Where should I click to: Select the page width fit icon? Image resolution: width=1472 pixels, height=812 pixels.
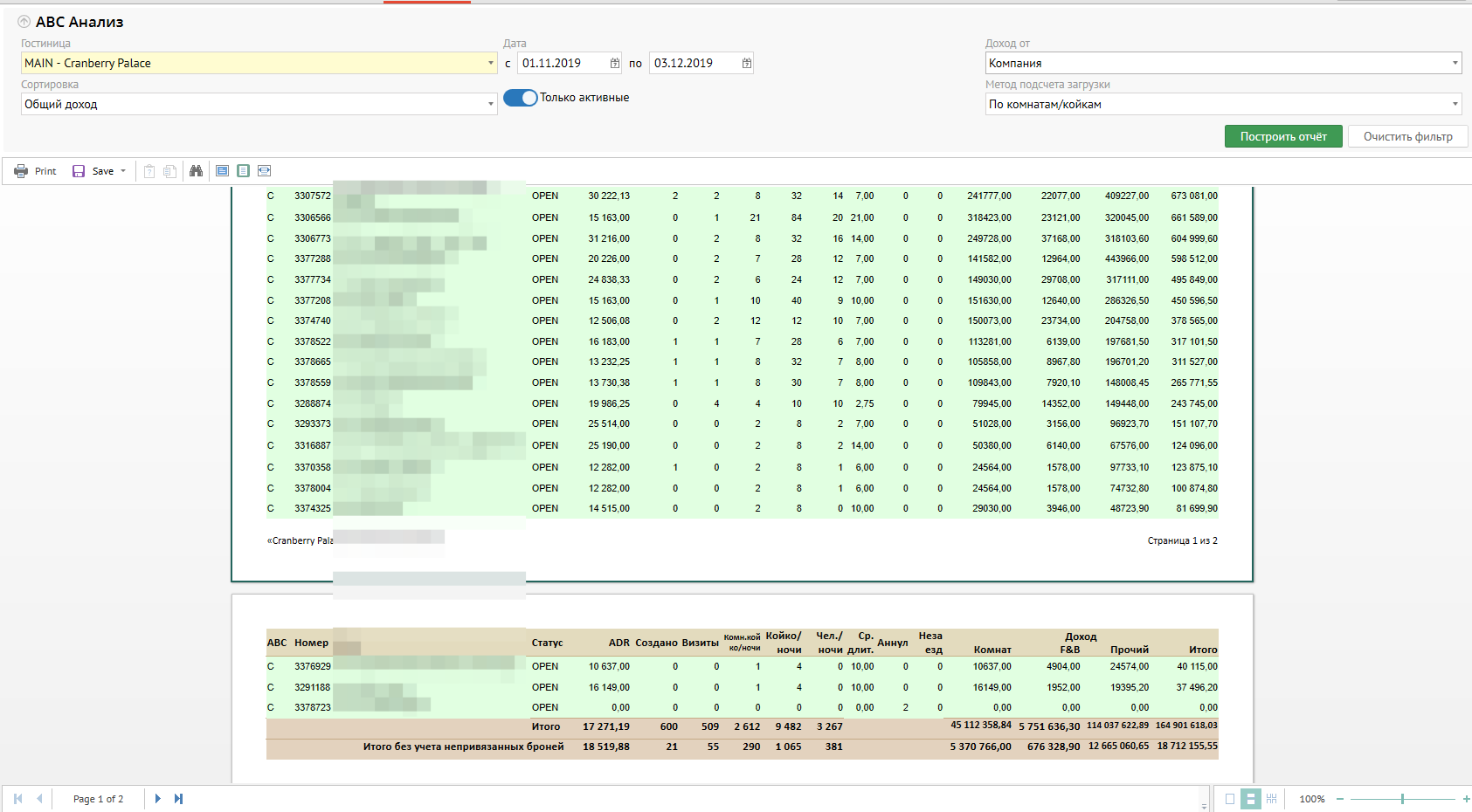pos(264,171)
